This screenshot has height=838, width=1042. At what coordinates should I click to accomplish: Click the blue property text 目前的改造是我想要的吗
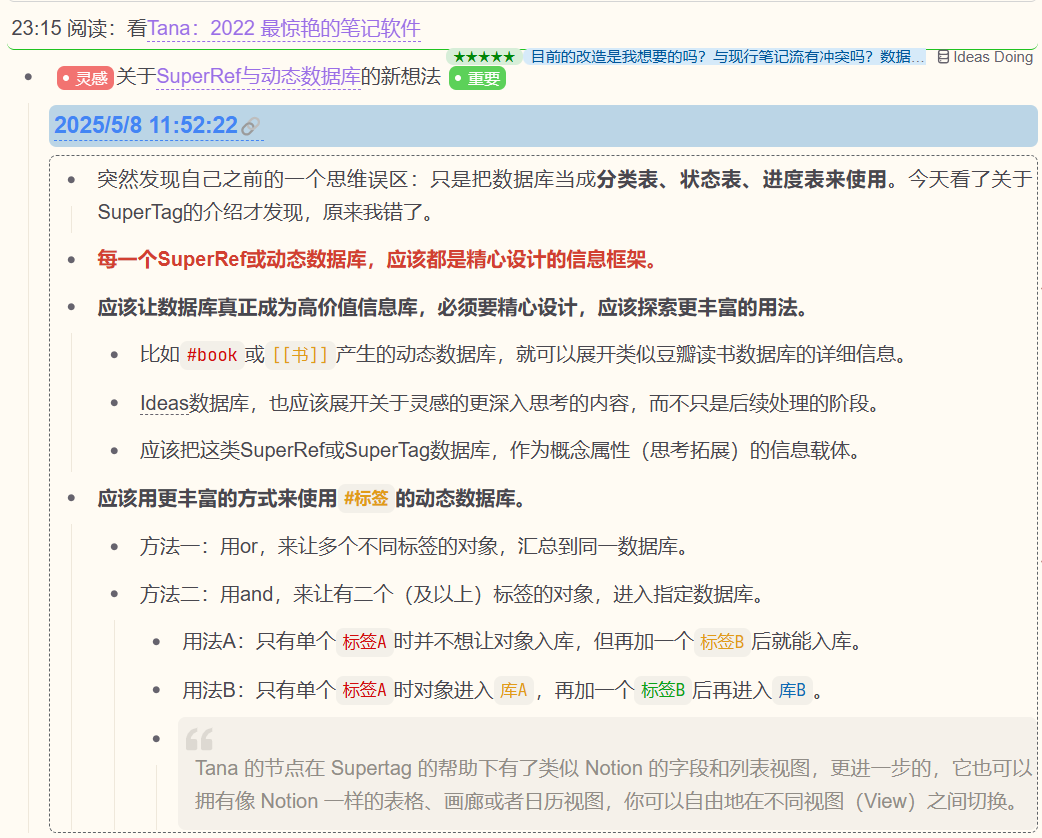tap(725, 57)
